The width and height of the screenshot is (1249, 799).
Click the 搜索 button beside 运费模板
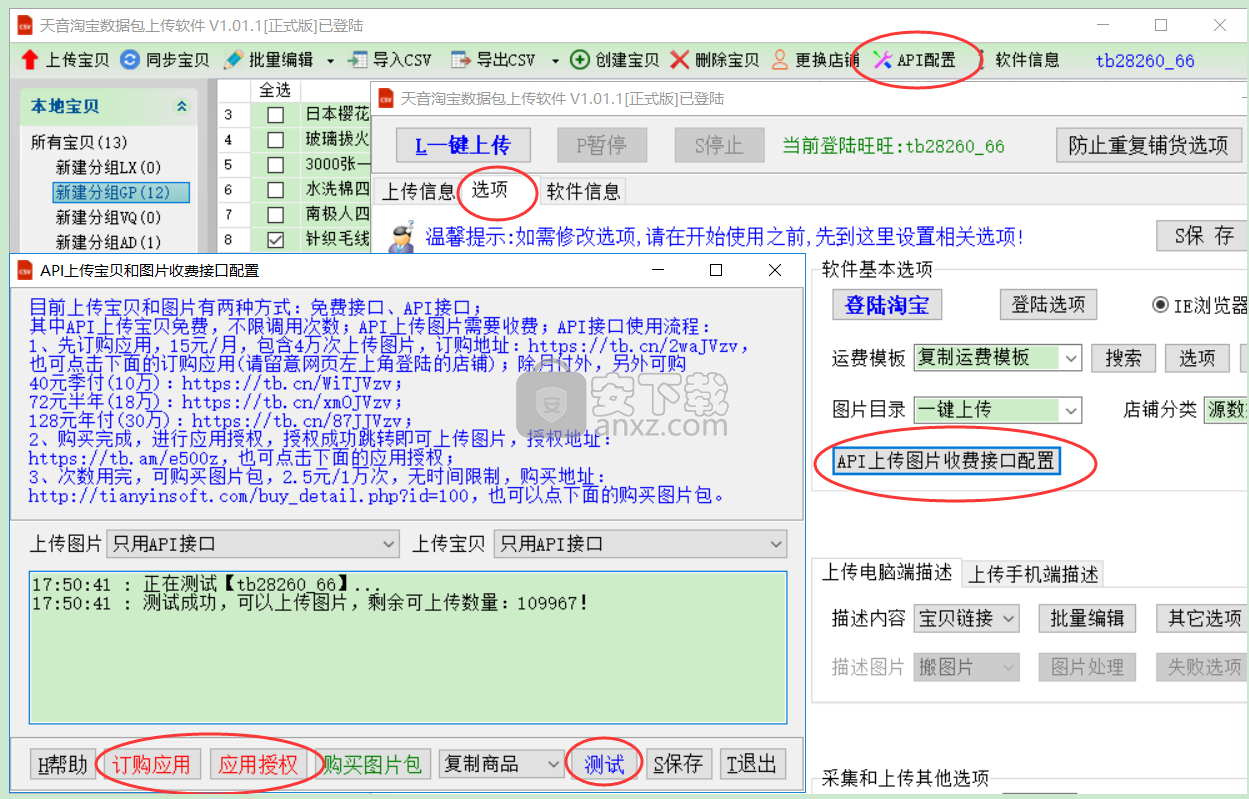click(1123, 358)
